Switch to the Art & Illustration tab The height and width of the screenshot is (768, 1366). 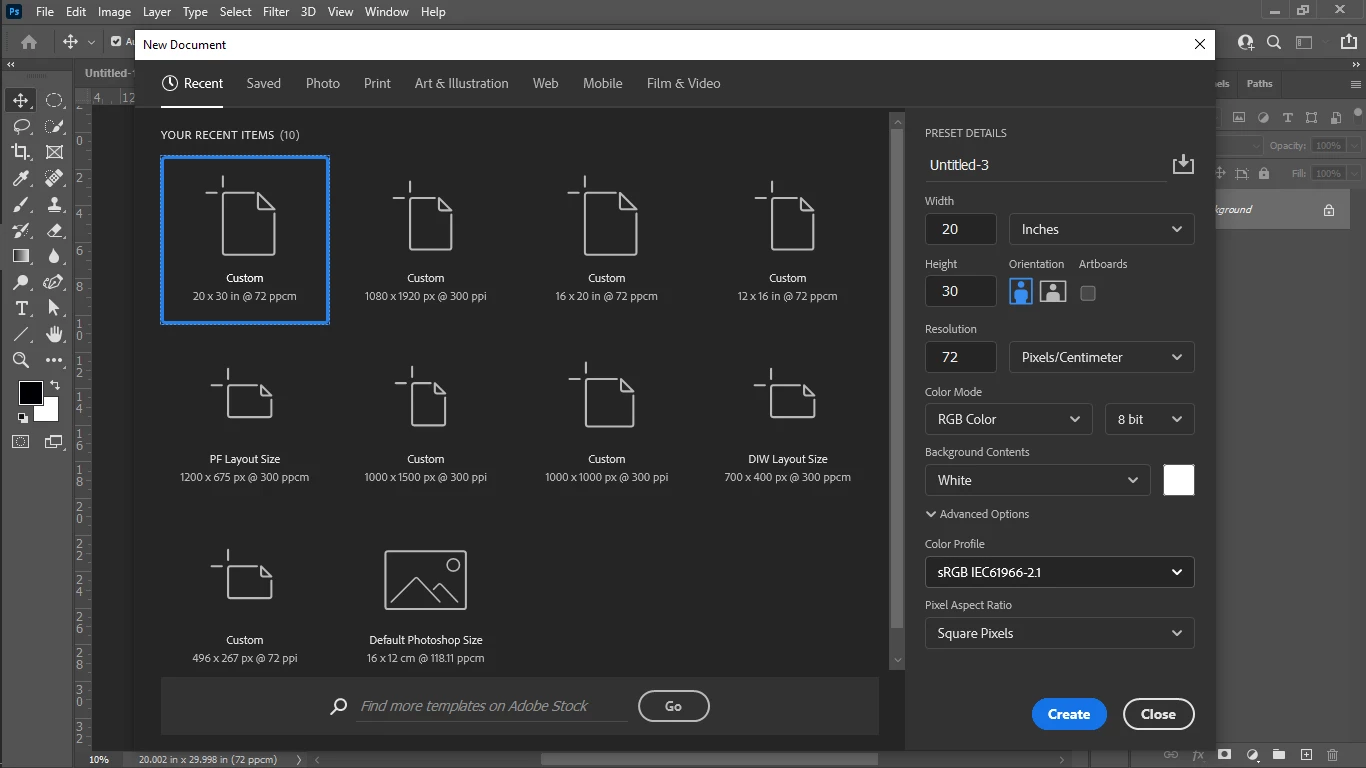(462, 83)
